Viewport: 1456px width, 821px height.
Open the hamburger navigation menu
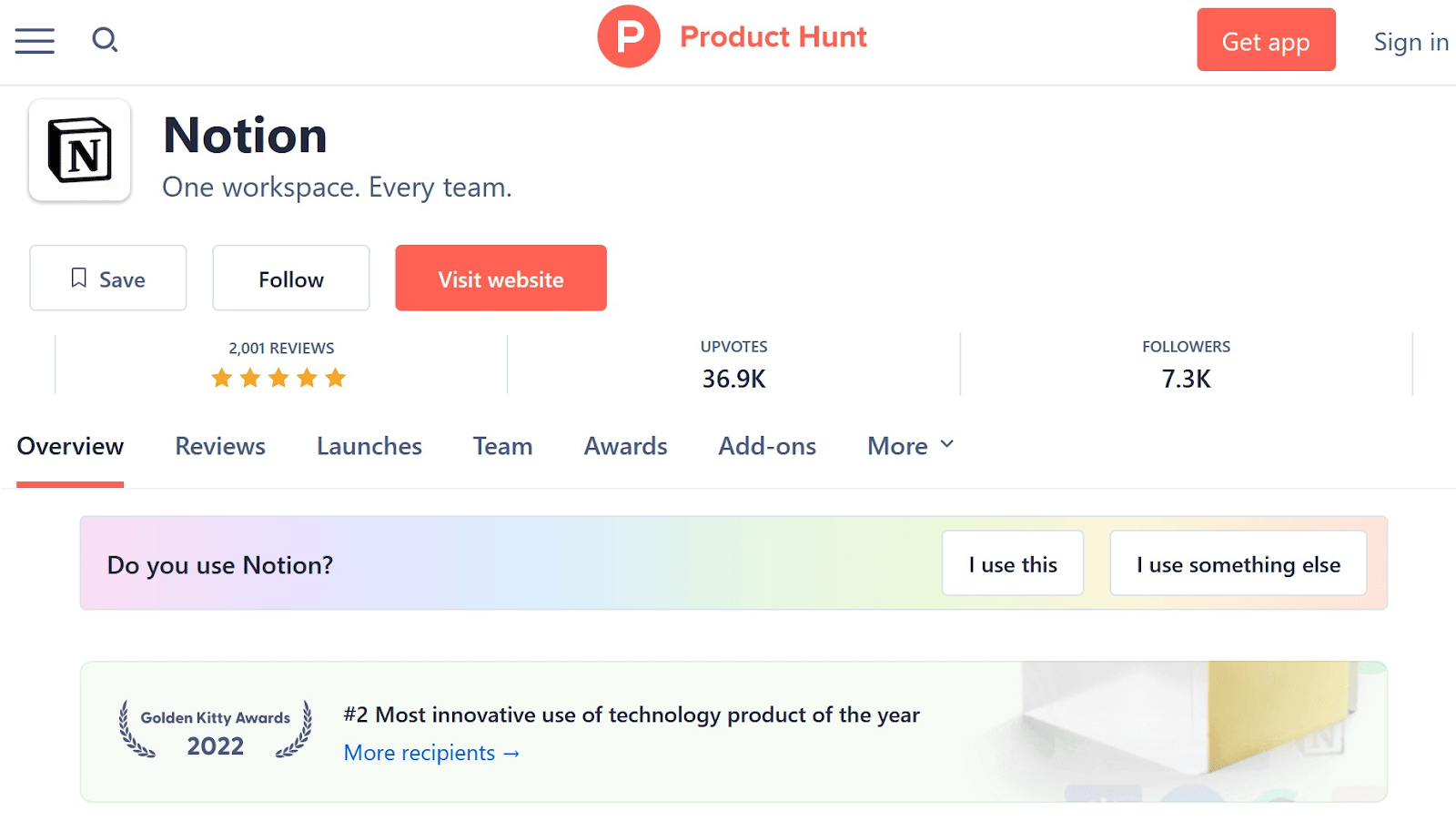click(34, 40)
